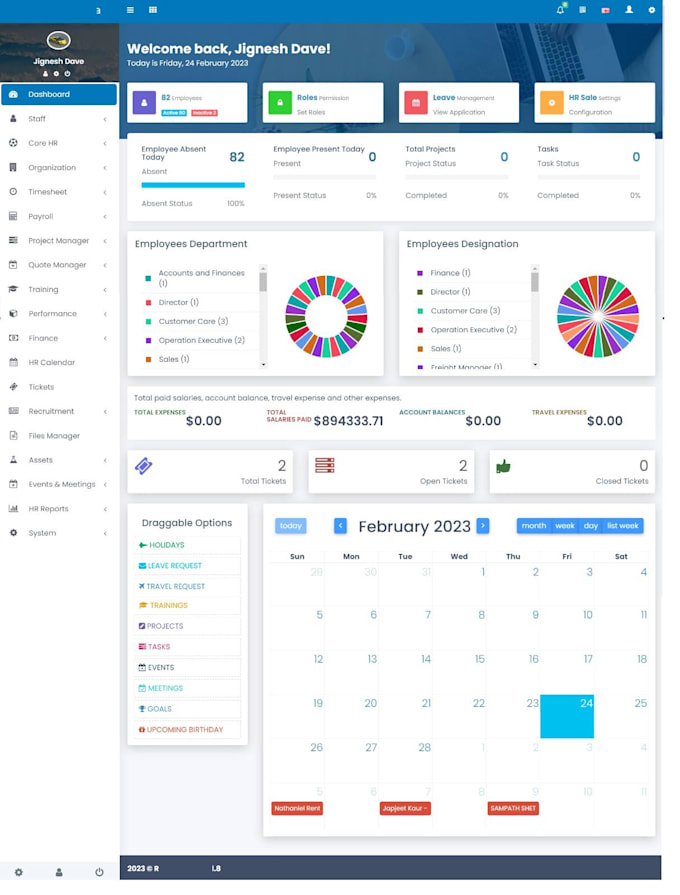The image size is (680, 895).
Task: Click the power logout icon at sidebar bottom
Action: 99,872
